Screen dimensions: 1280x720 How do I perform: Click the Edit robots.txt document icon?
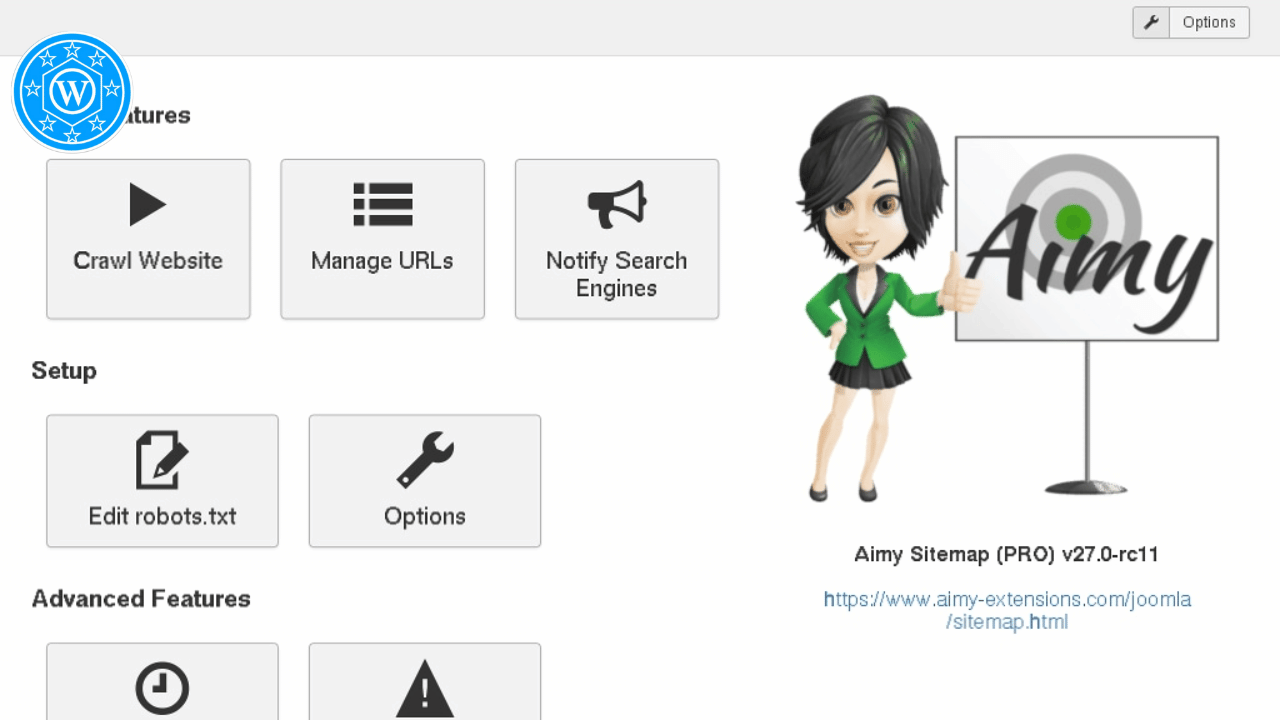click(x=162, y=460)
